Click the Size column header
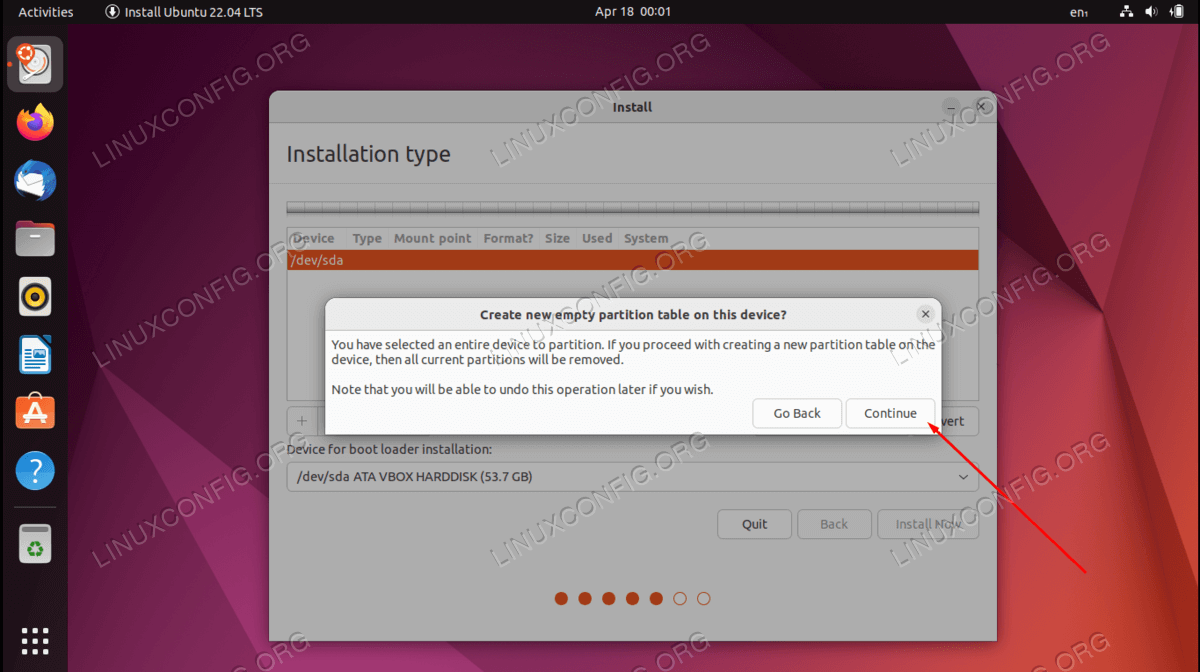The height and width of the screenshot is (672, 1200). [x=557, y=239]
